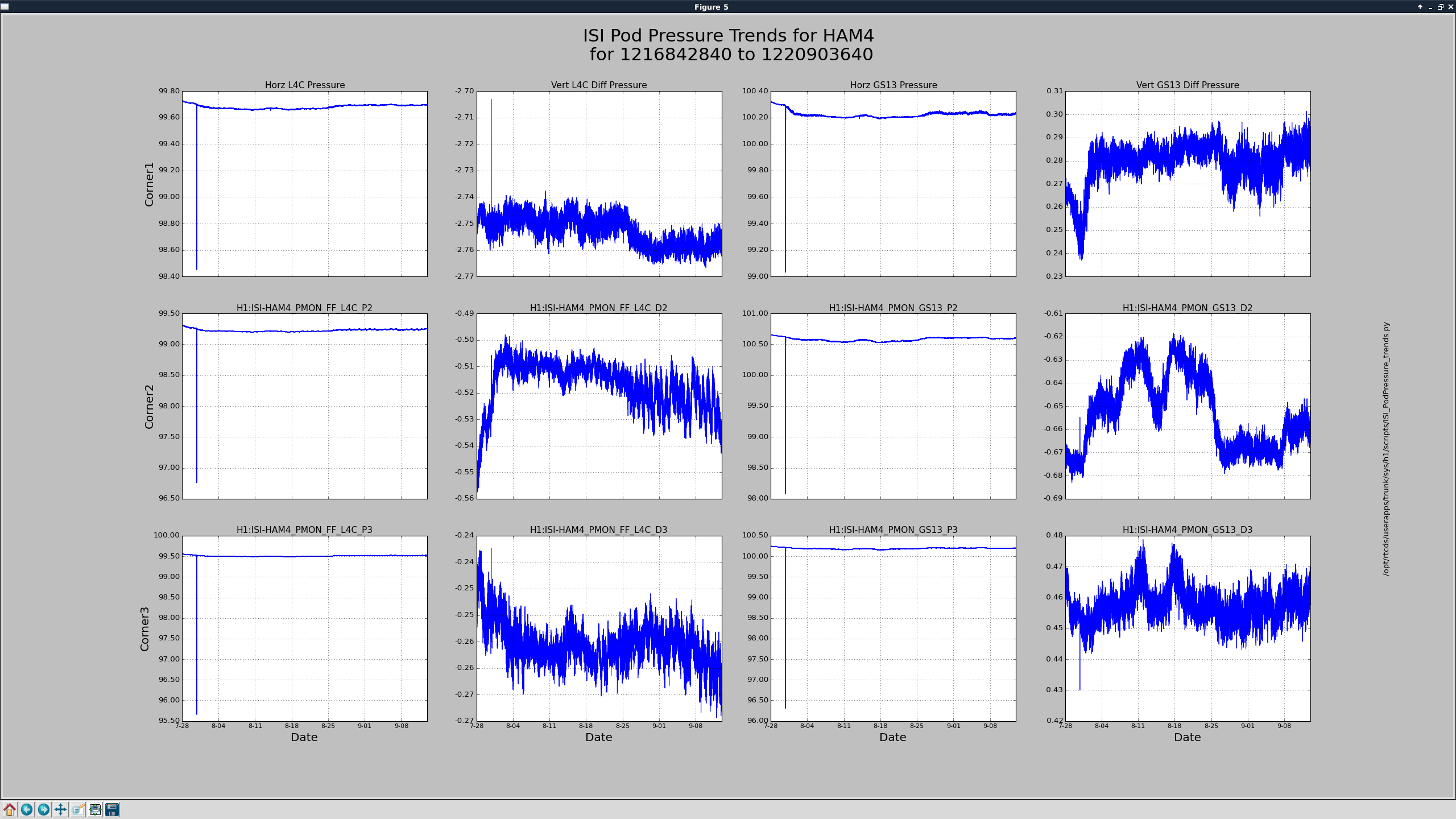
Task: Click the H1:ISI-HAM4_PMON_FF_L4C_D3 plot
Action: (x=599, y=628)
